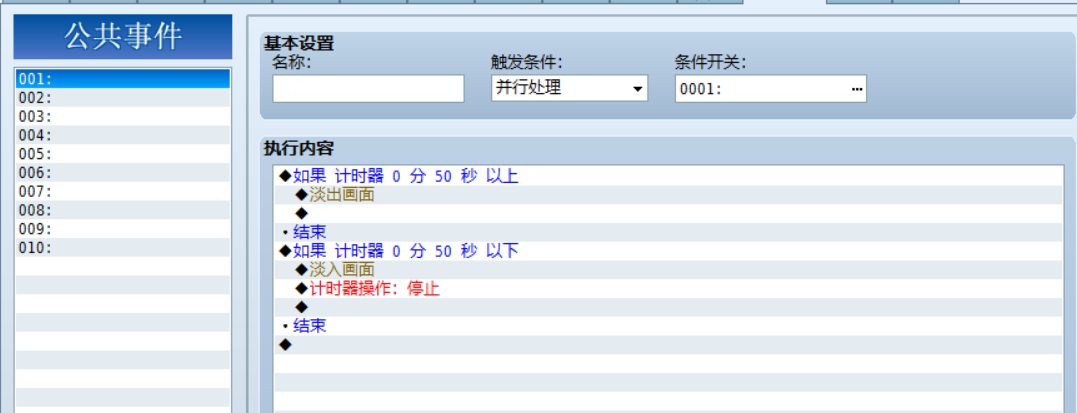Select common event 010 in the list

(123, 247)
